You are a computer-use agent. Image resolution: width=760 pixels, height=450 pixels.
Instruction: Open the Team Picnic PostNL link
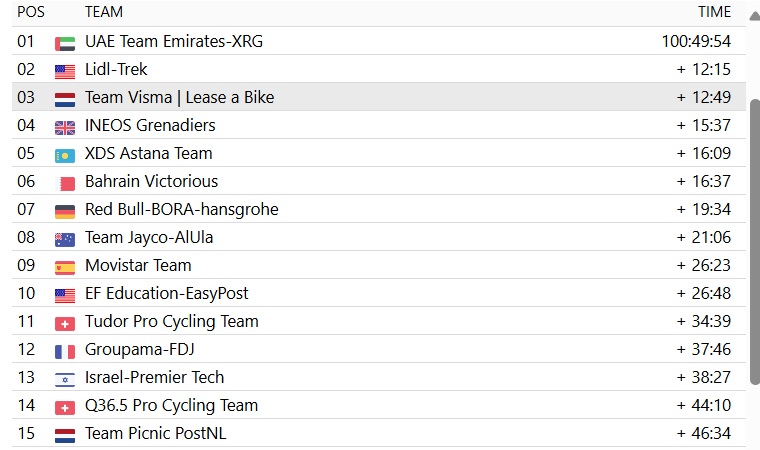[162, 434]
